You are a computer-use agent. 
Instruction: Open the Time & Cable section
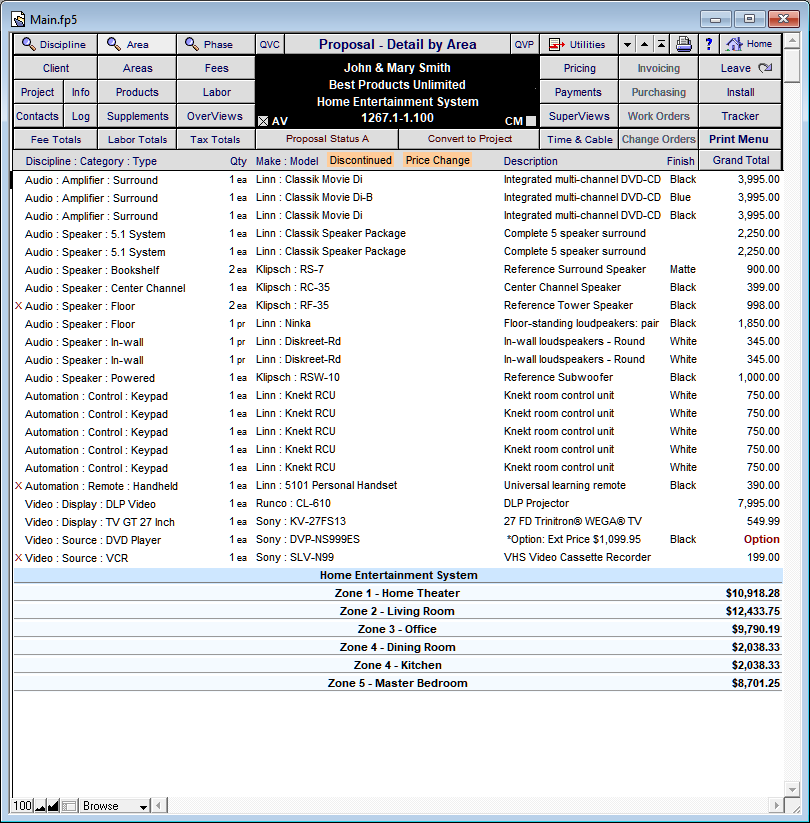tap(580, 139)
